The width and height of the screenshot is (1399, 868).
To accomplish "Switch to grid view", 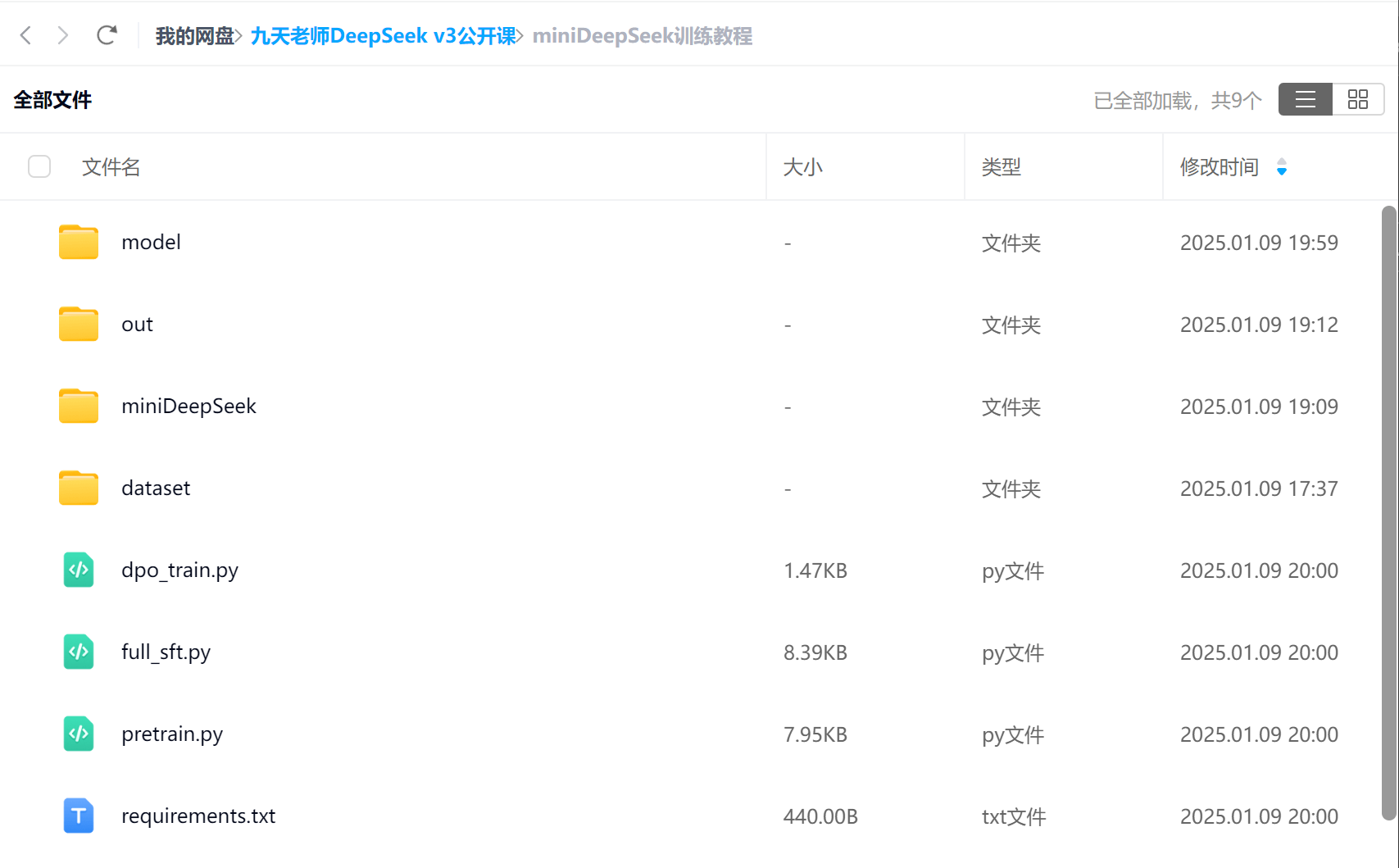I will 1358,99.
